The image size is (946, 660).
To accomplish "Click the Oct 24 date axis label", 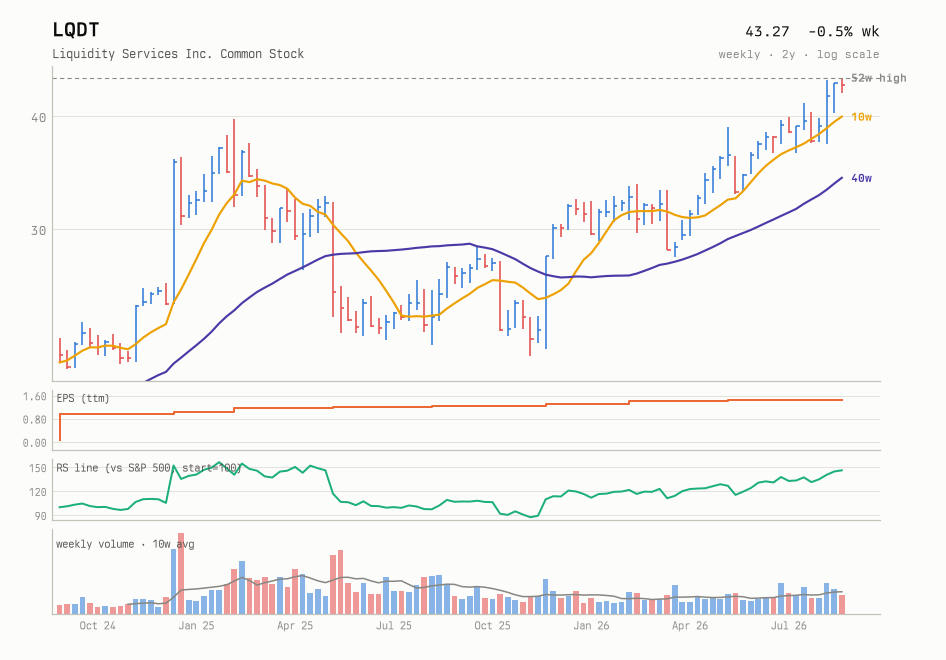I will (x=97, y=626).
